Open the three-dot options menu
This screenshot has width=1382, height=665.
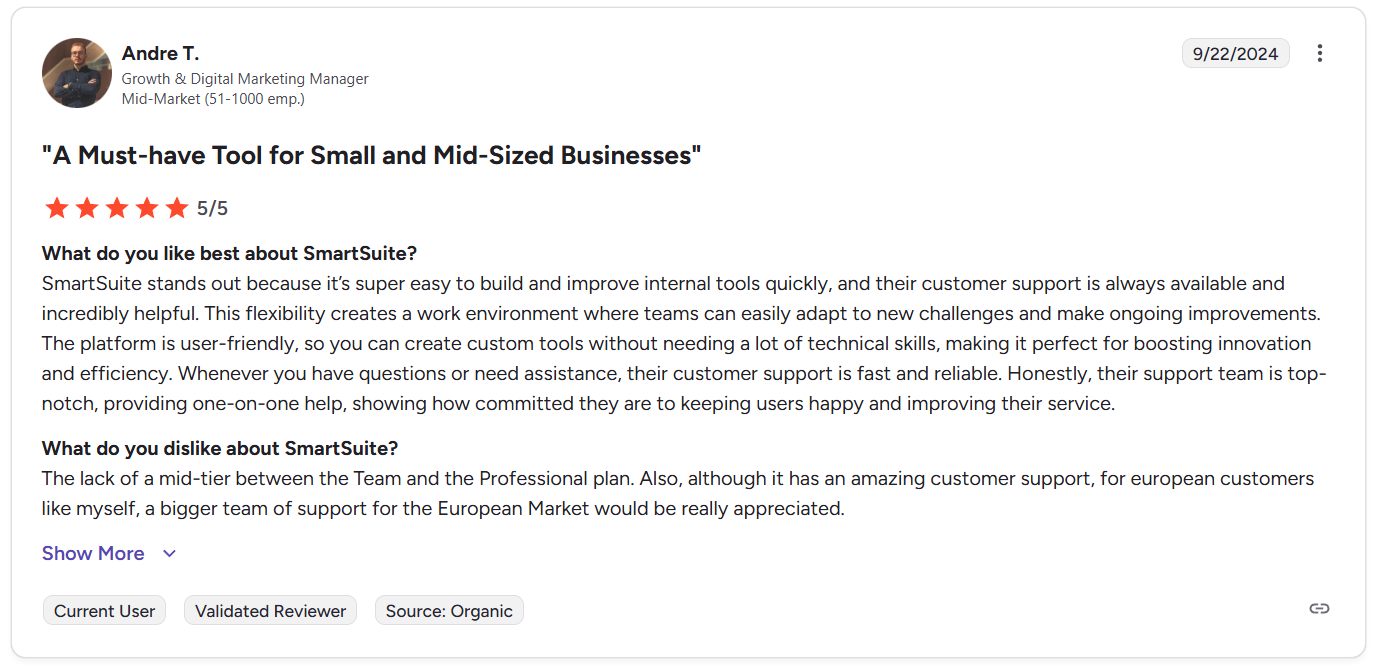click(1319, 53)
